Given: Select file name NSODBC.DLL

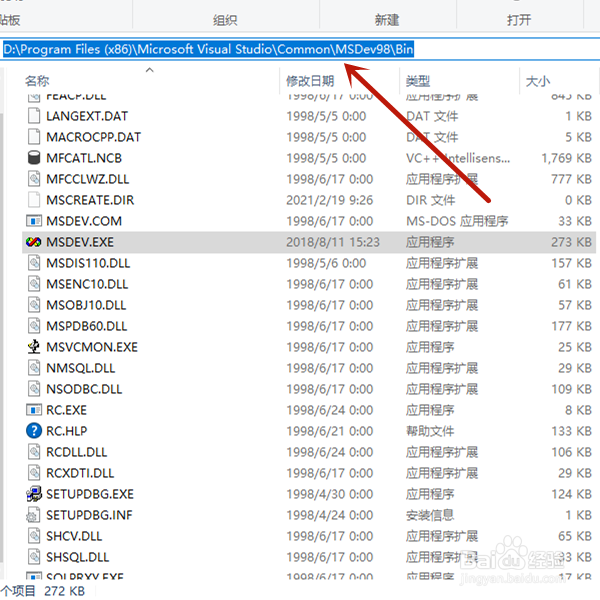Looking at the screenshot, I should [84, 389].
